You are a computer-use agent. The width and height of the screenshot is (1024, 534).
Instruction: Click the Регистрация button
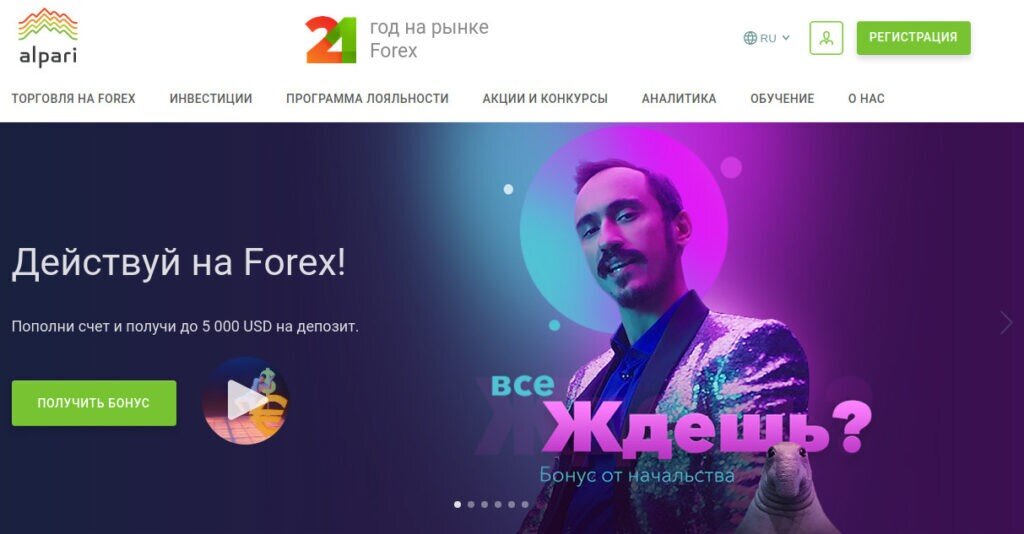914,38
